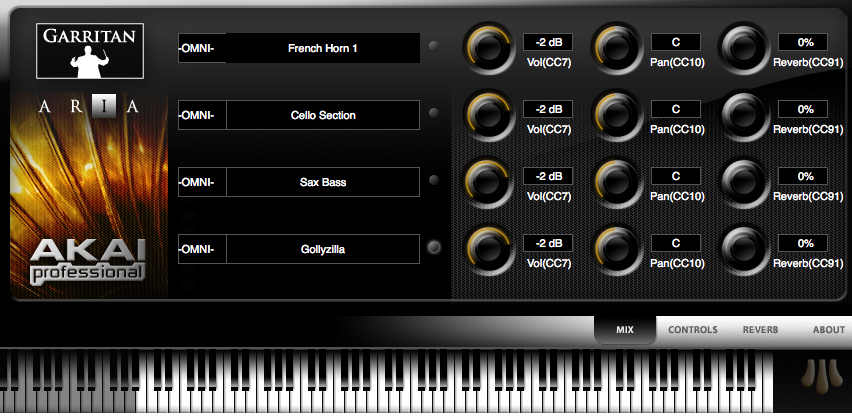Toggle the French Horn 1 slot indicator
The height and width of the screenshot is (416, 852).
pos(434,46)
